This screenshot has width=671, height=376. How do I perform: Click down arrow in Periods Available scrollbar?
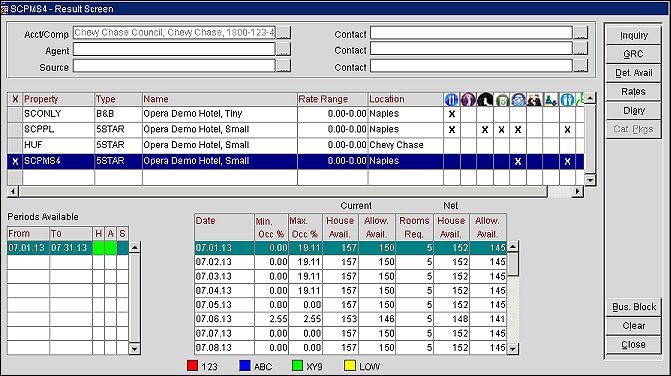pyautogui.click(x=134, y=349)
